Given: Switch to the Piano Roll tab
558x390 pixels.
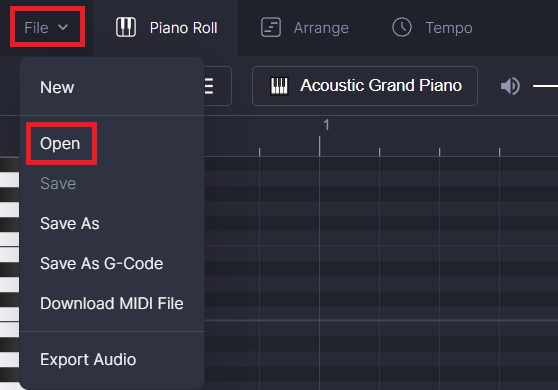Looking at the screenshot, I should coord(167,28).
